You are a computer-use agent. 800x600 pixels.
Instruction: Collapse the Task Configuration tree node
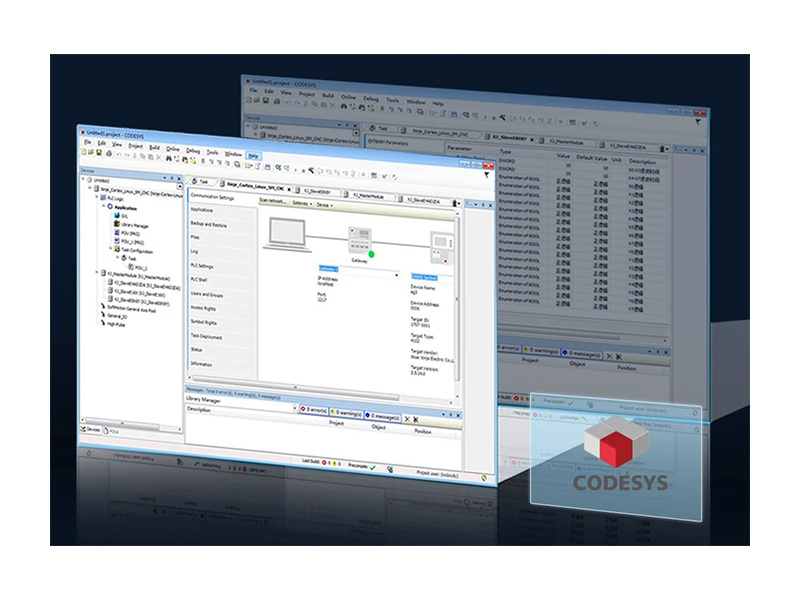coord(111,248)
